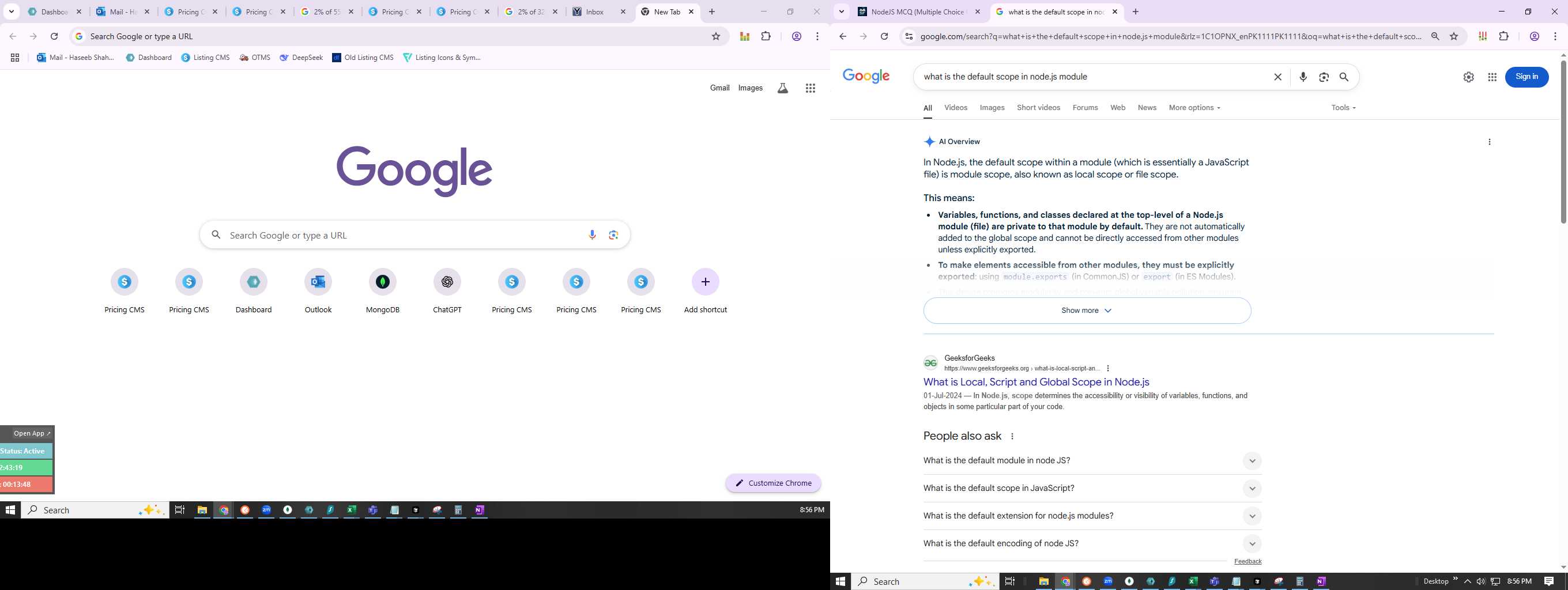This screenshot has height=590, width=1568.
Task: Switch to the Videos filter tab
Action: pyautogui.click(x=956, y=108)
